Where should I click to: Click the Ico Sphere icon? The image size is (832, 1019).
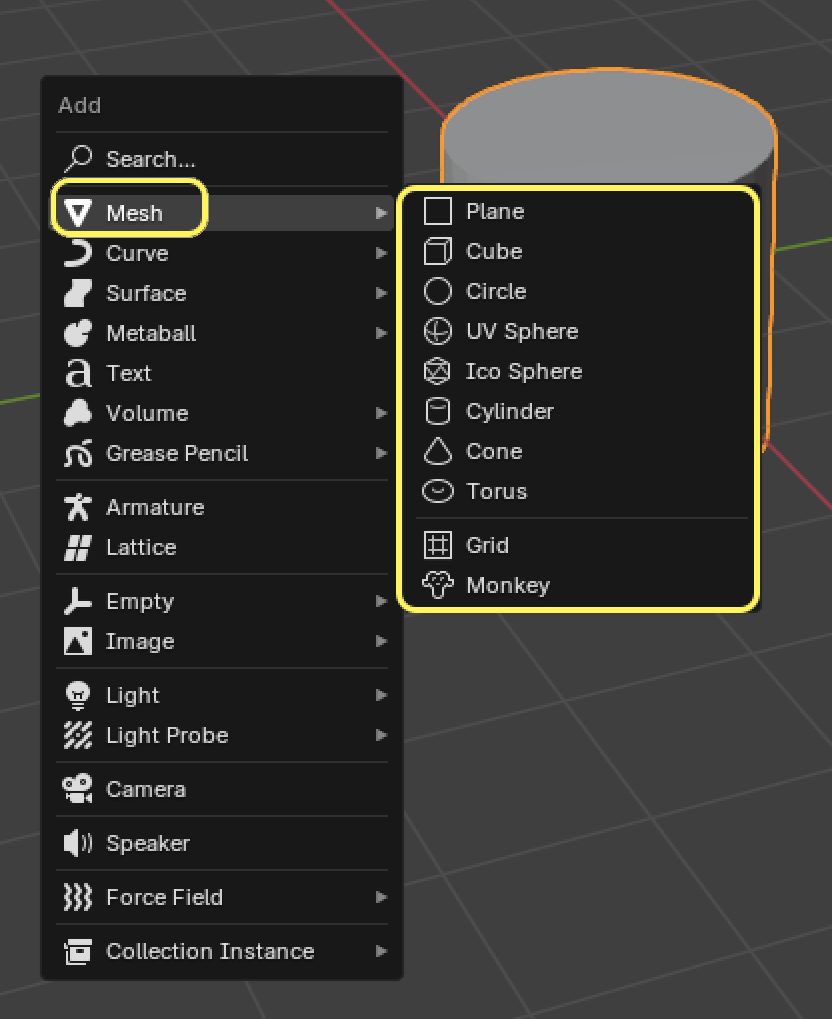(438, 371)
